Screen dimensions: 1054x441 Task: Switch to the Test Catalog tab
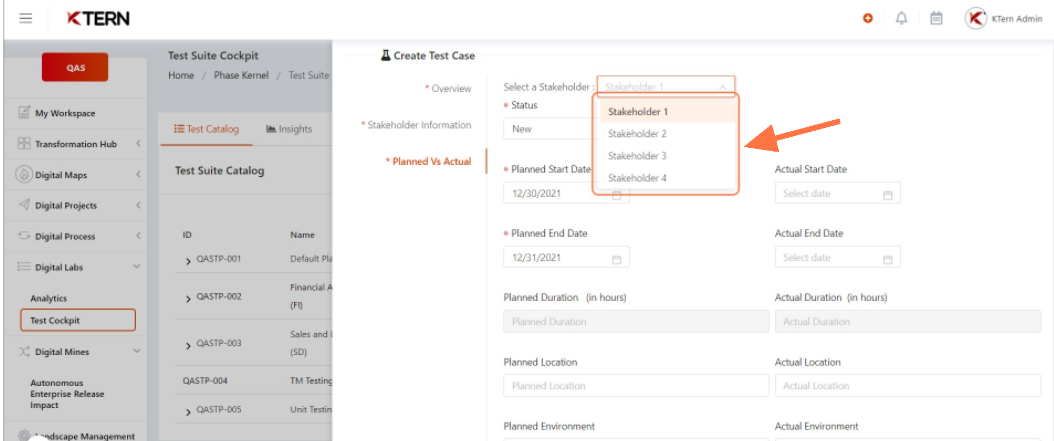pyautogui.click(x=206, y=129)
